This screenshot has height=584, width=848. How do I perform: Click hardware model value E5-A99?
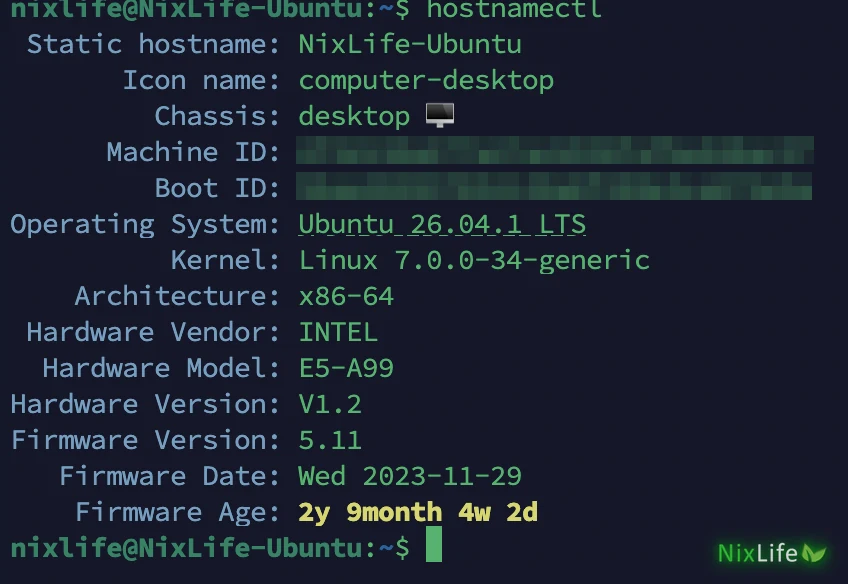346,368
